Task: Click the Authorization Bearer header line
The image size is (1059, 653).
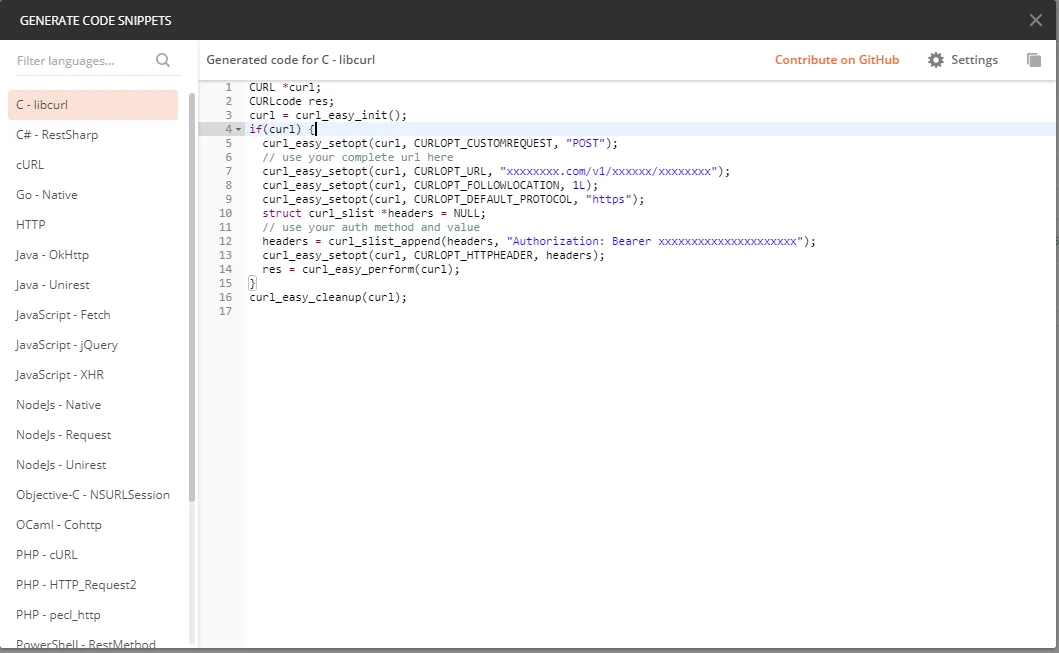Action: pos(539,242)
